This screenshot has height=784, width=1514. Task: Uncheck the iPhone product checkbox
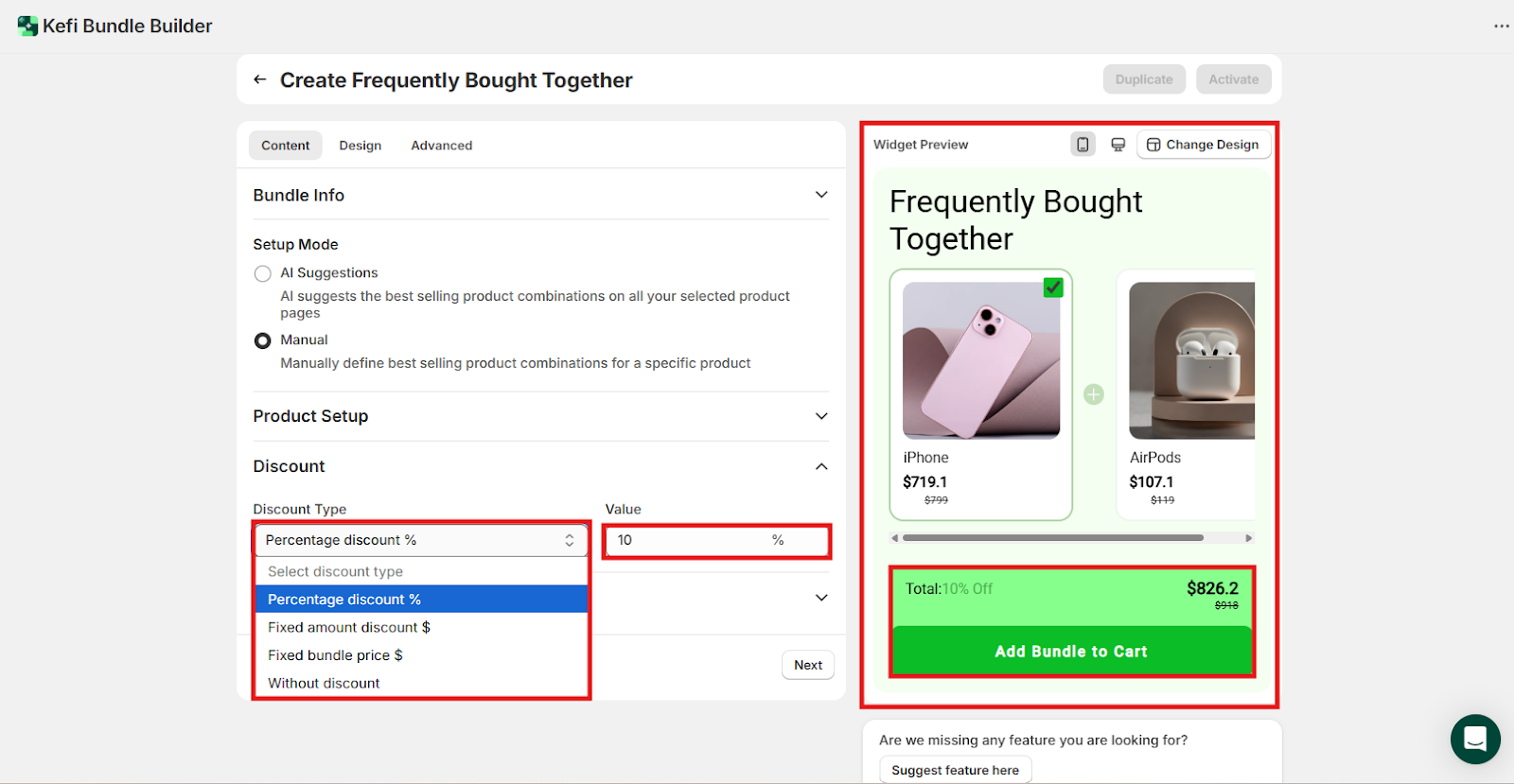click(1053, 287)
